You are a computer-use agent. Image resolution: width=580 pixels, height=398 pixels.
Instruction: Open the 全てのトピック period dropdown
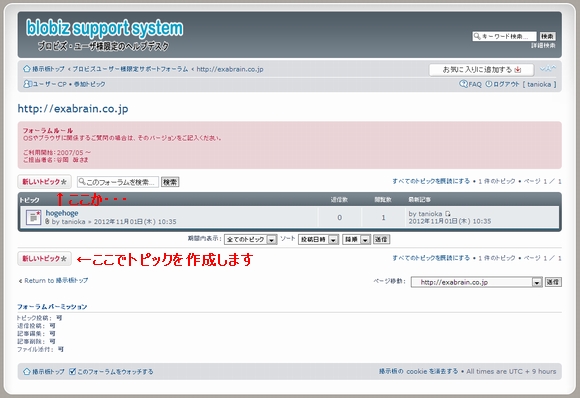click(250, 240)
